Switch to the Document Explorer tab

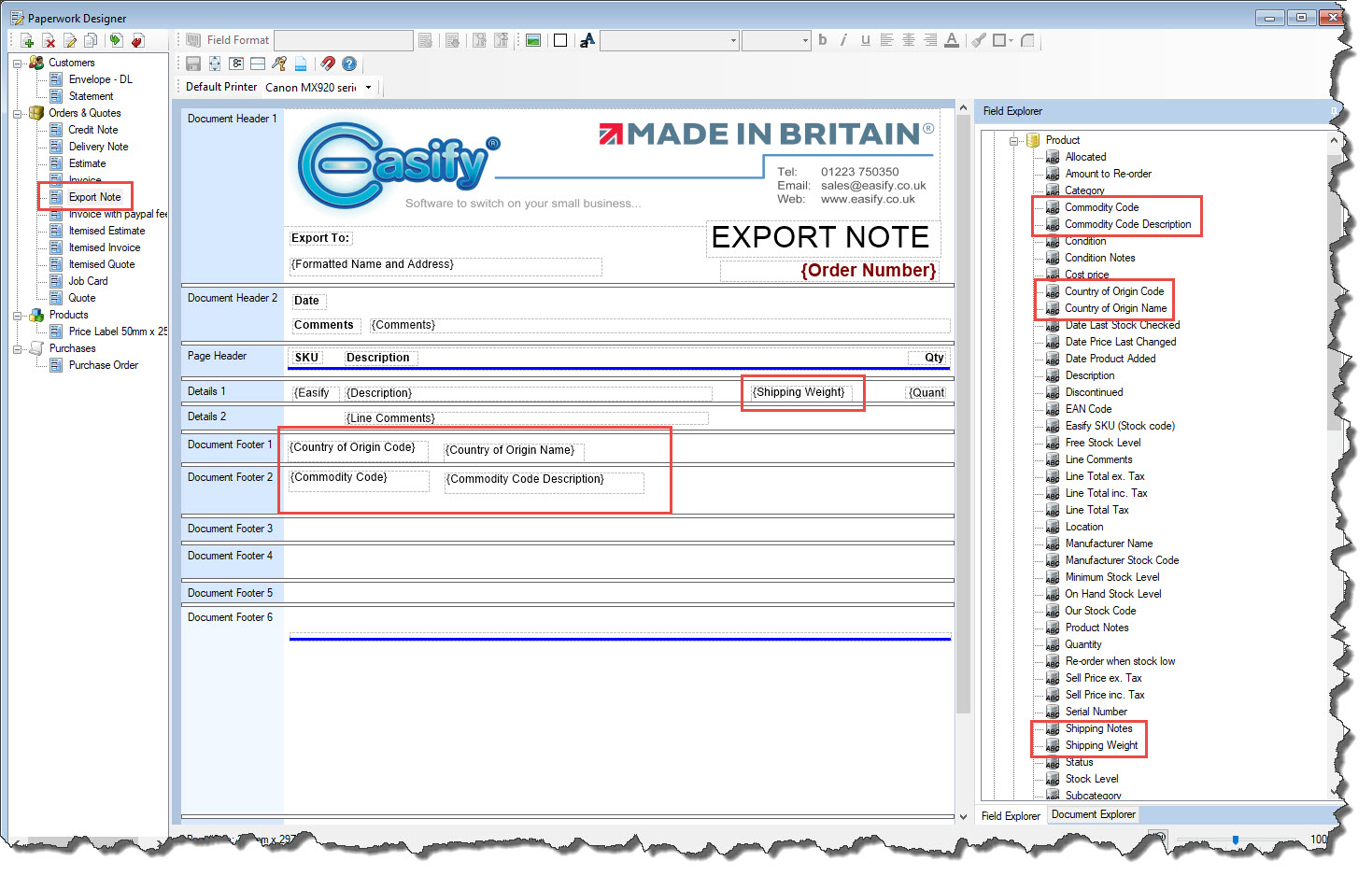tap(1093, 814)
